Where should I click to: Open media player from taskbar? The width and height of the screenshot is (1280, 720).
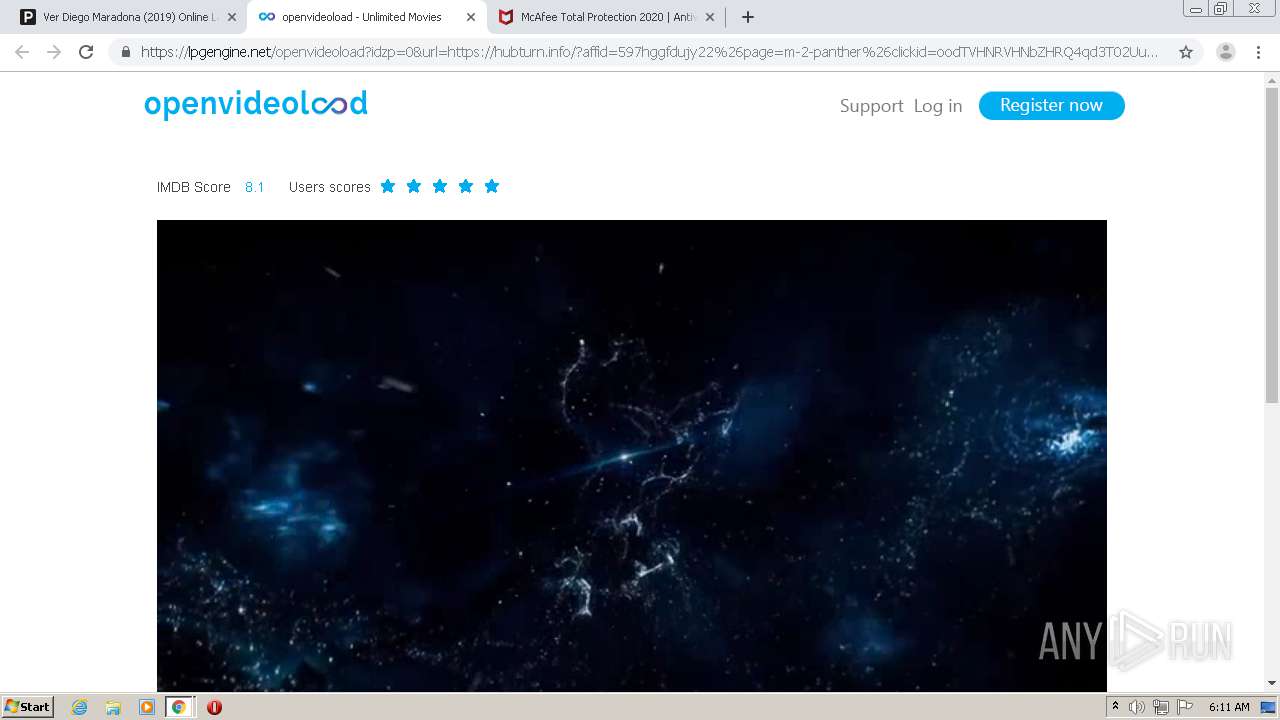(147, 707)
